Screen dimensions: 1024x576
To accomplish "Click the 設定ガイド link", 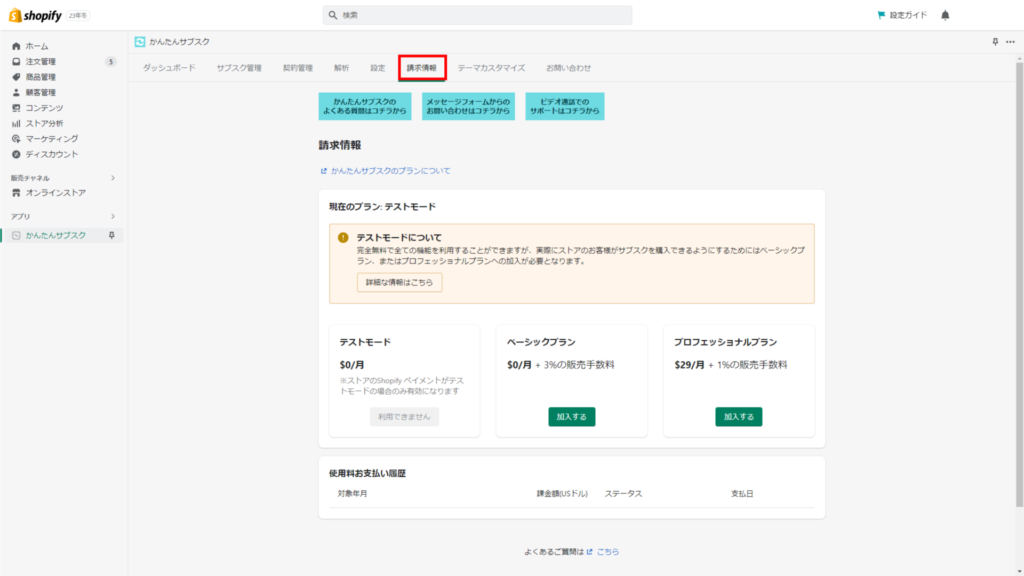I will click(908, 15).
